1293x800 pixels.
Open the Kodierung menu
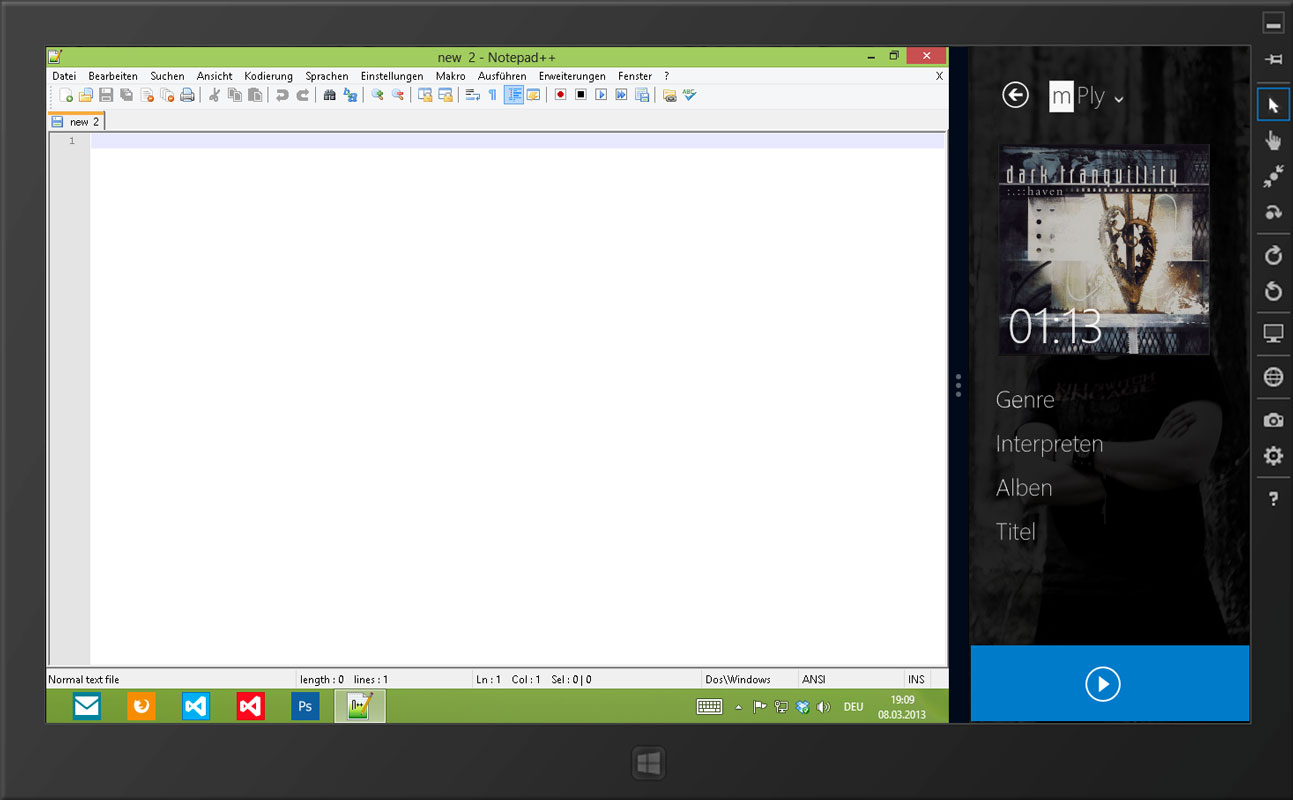coord(268,76)
